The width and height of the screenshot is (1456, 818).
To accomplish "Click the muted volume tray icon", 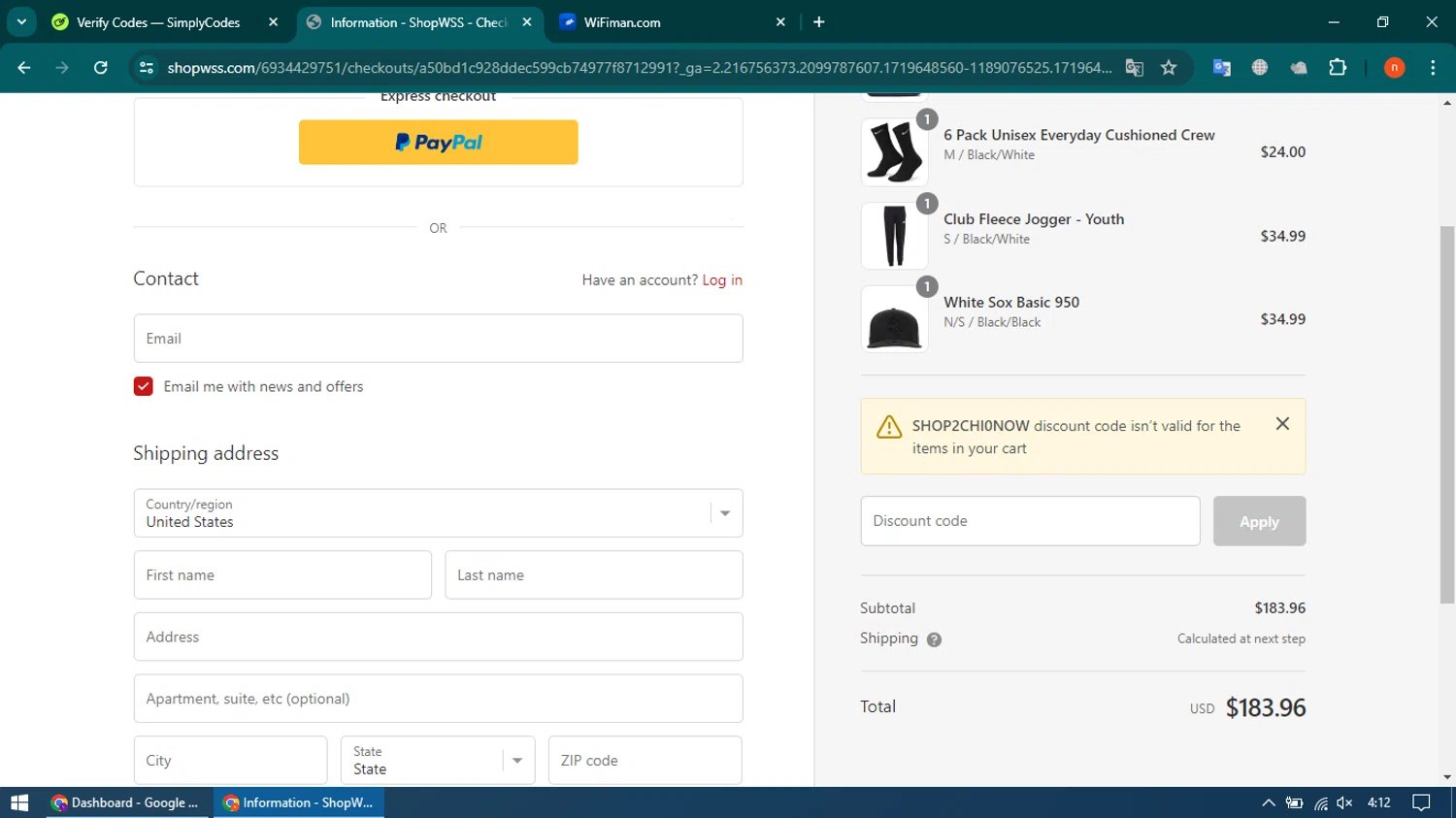I will click(x=1344, y=802).
